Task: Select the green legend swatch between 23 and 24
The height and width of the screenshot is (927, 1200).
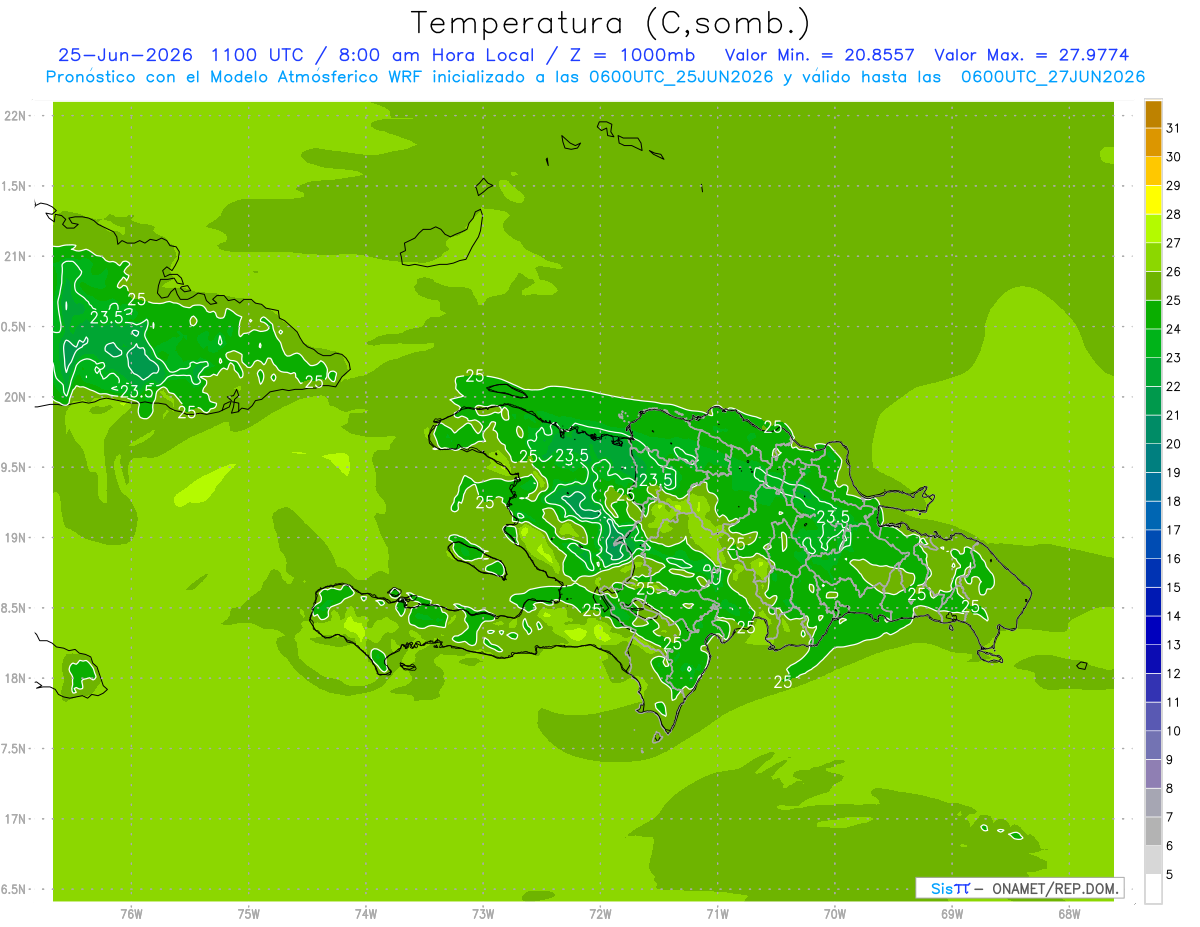Action: coord(1153,343)
